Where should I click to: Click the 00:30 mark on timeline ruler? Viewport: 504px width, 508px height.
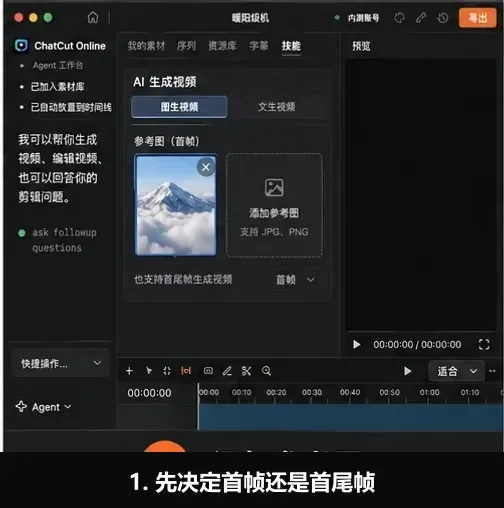pyautogui.click(x=312, y=392)
